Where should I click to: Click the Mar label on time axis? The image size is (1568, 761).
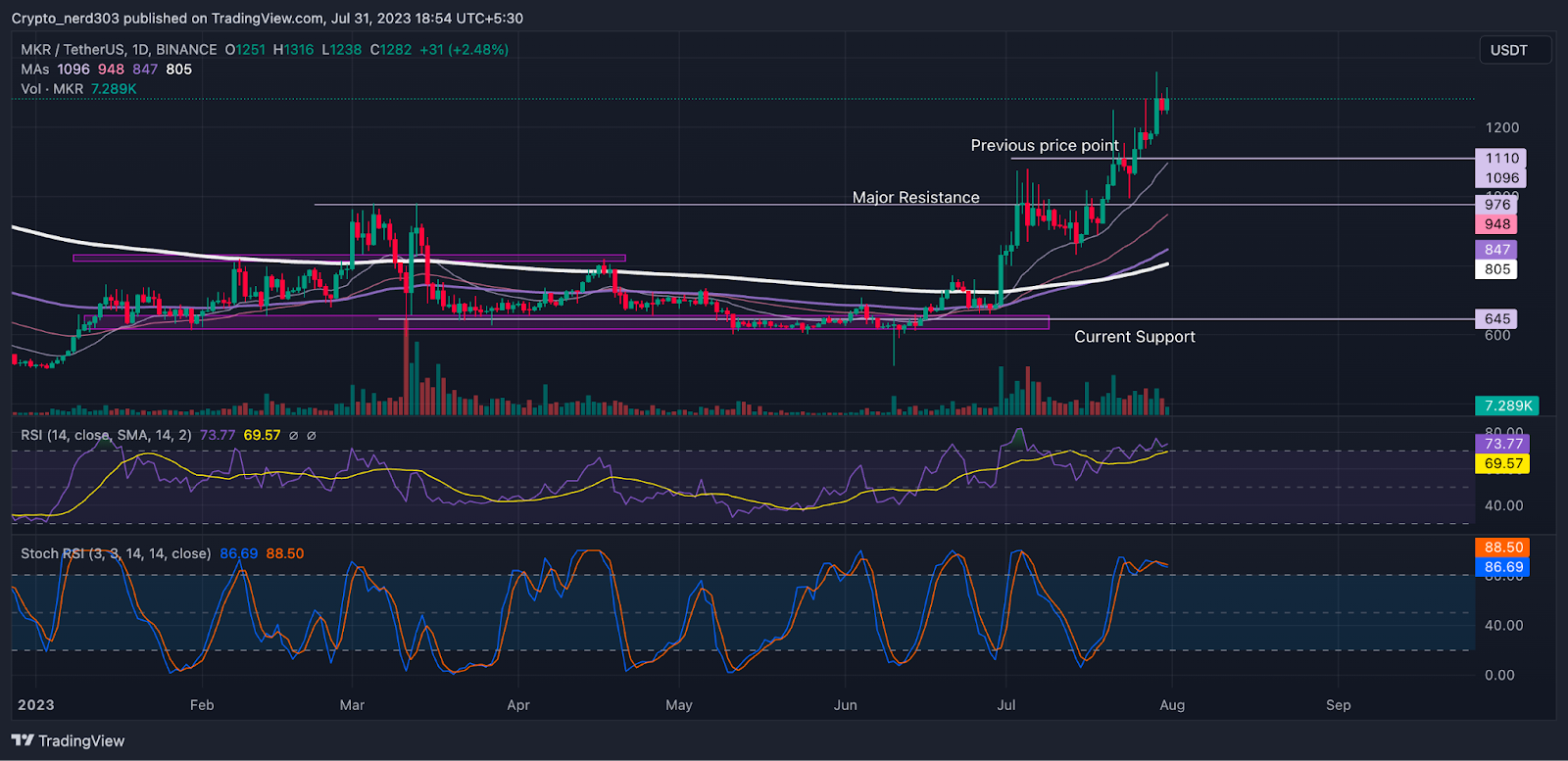[352, 705]
